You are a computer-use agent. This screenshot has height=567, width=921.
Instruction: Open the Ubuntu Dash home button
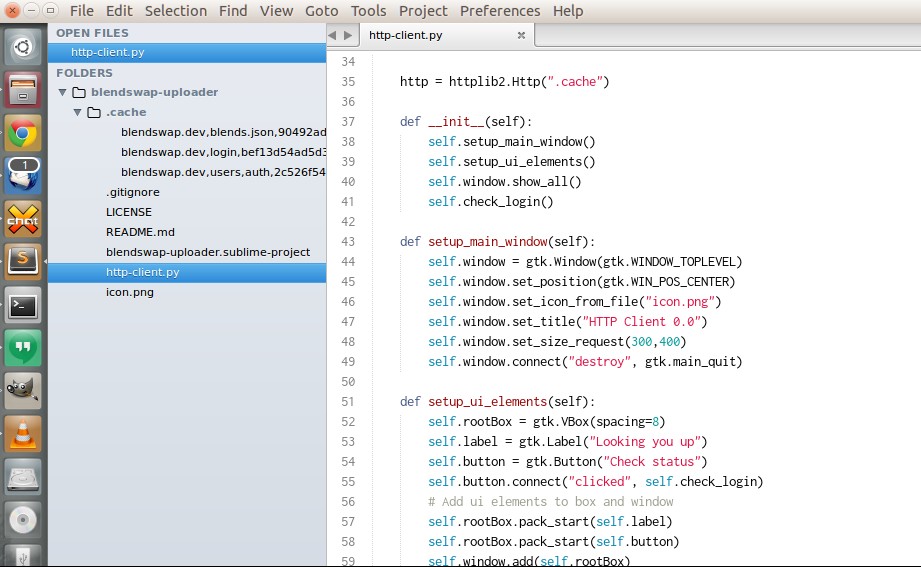click(x=23, y=46)
